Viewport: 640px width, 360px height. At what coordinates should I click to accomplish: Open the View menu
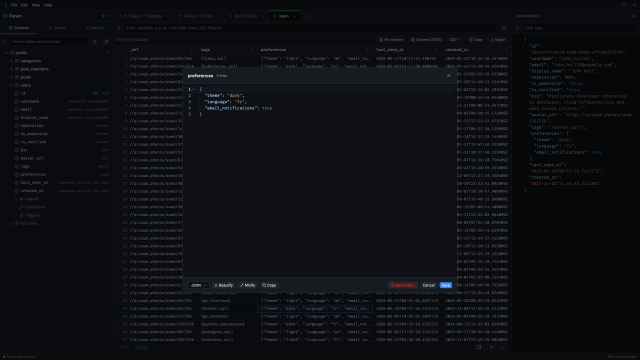(36, 5)
